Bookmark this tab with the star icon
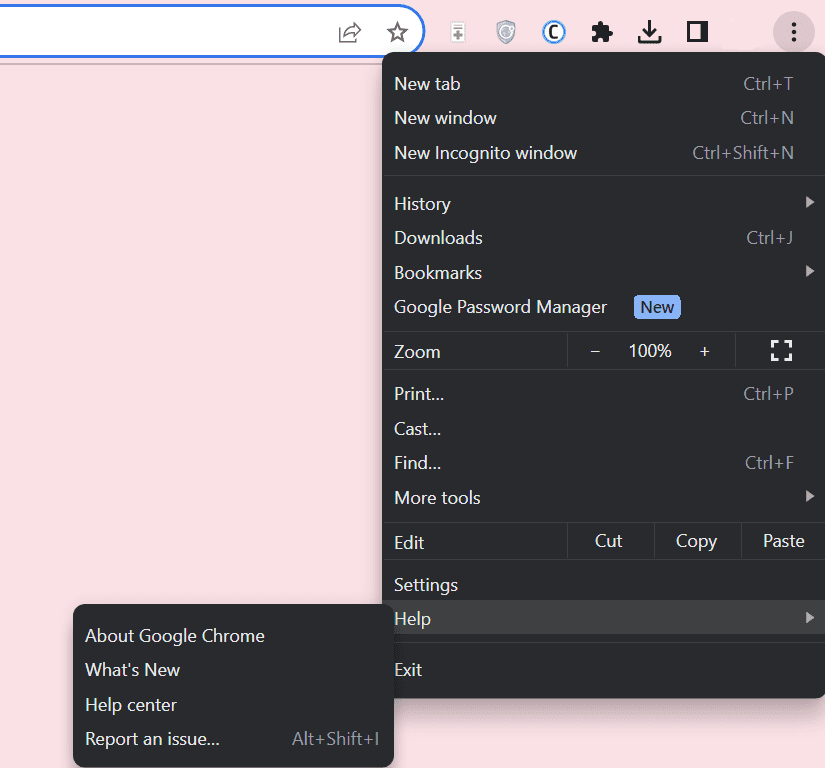Viewport: 825px width, 768px height. click(397, 33)
